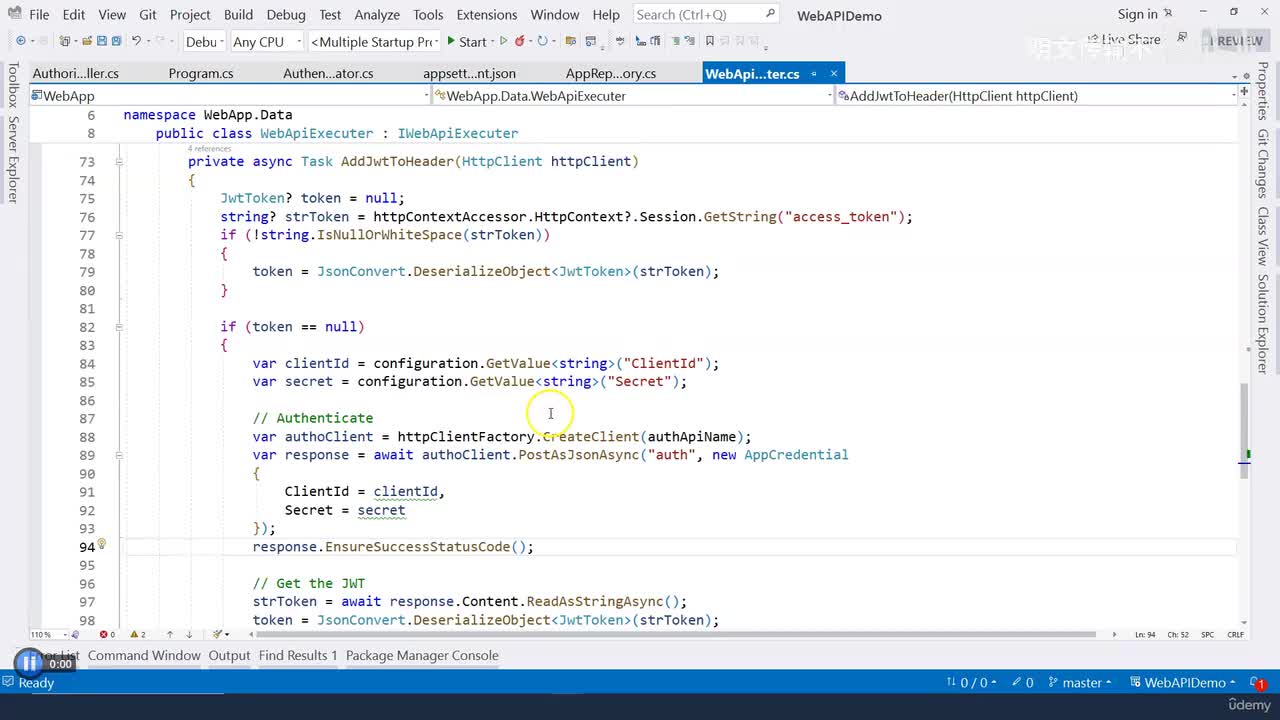Click the Sign in link
Image resolution: width=1280 pixels, height=720 pixels.
[1138, 14]
